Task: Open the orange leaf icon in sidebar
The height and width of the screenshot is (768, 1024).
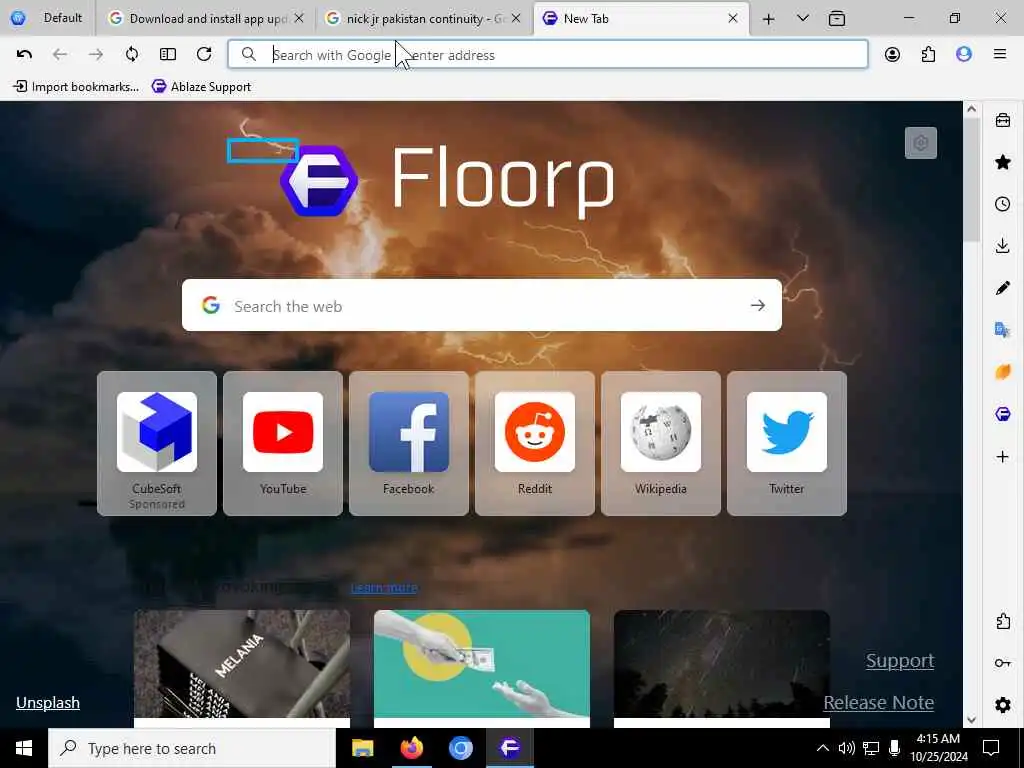Action: coord(1002,372)
